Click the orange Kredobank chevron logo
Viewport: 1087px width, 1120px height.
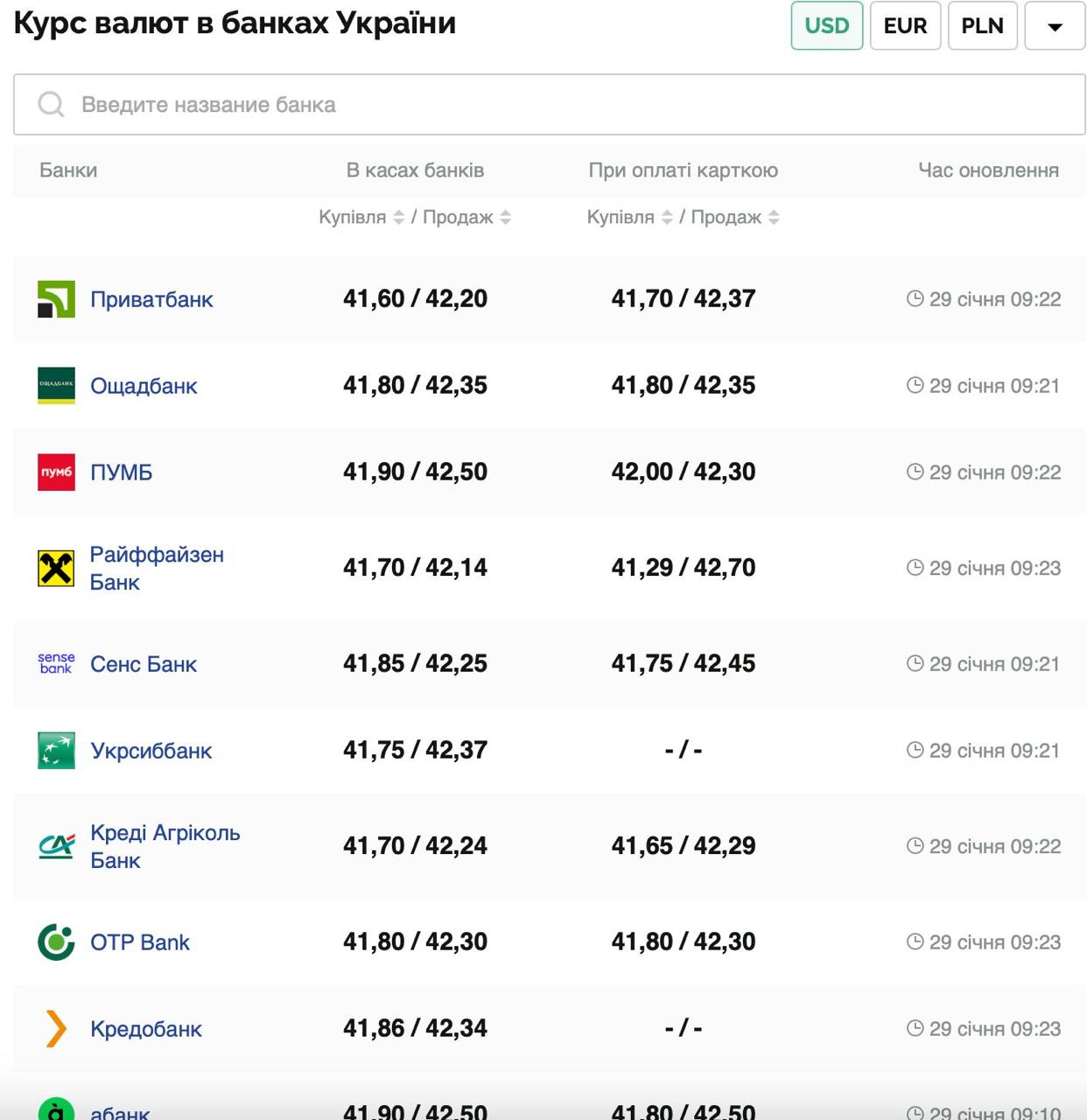(56, 1029)
